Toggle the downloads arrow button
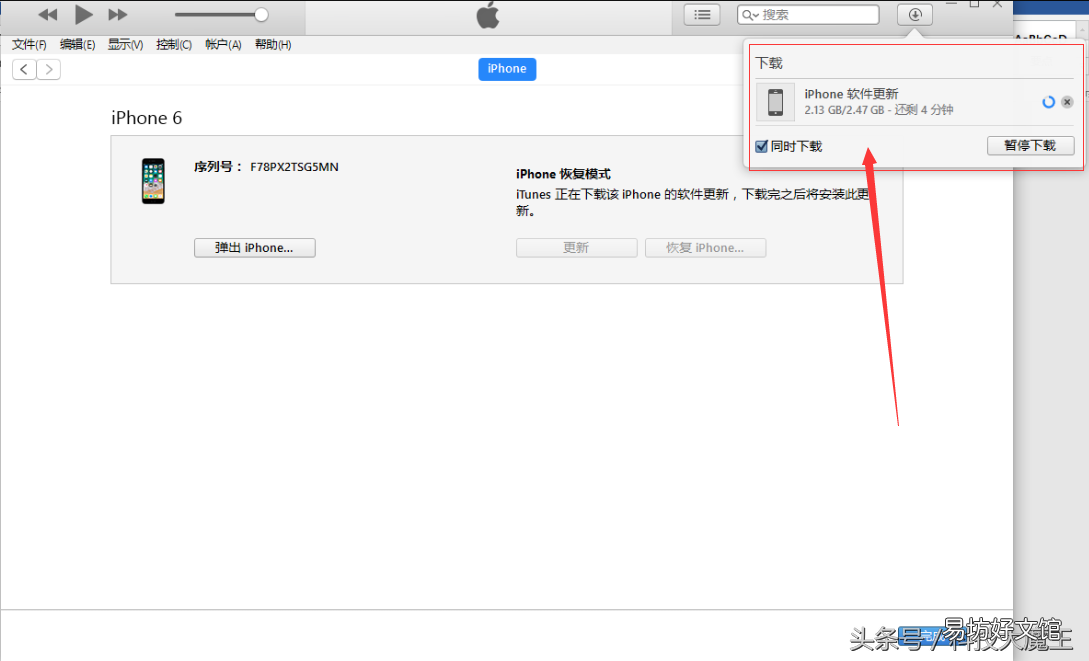 coord(915,15)
